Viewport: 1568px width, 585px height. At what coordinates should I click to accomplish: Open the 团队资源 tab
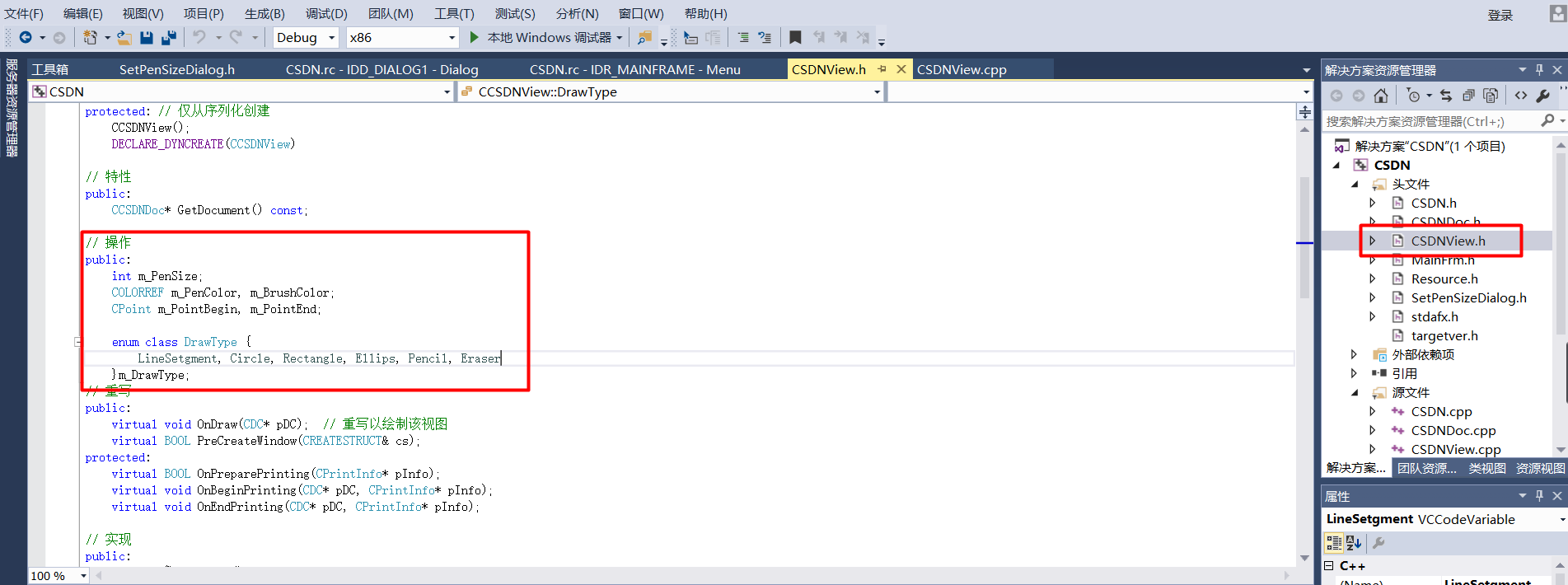pos(1426,468)
